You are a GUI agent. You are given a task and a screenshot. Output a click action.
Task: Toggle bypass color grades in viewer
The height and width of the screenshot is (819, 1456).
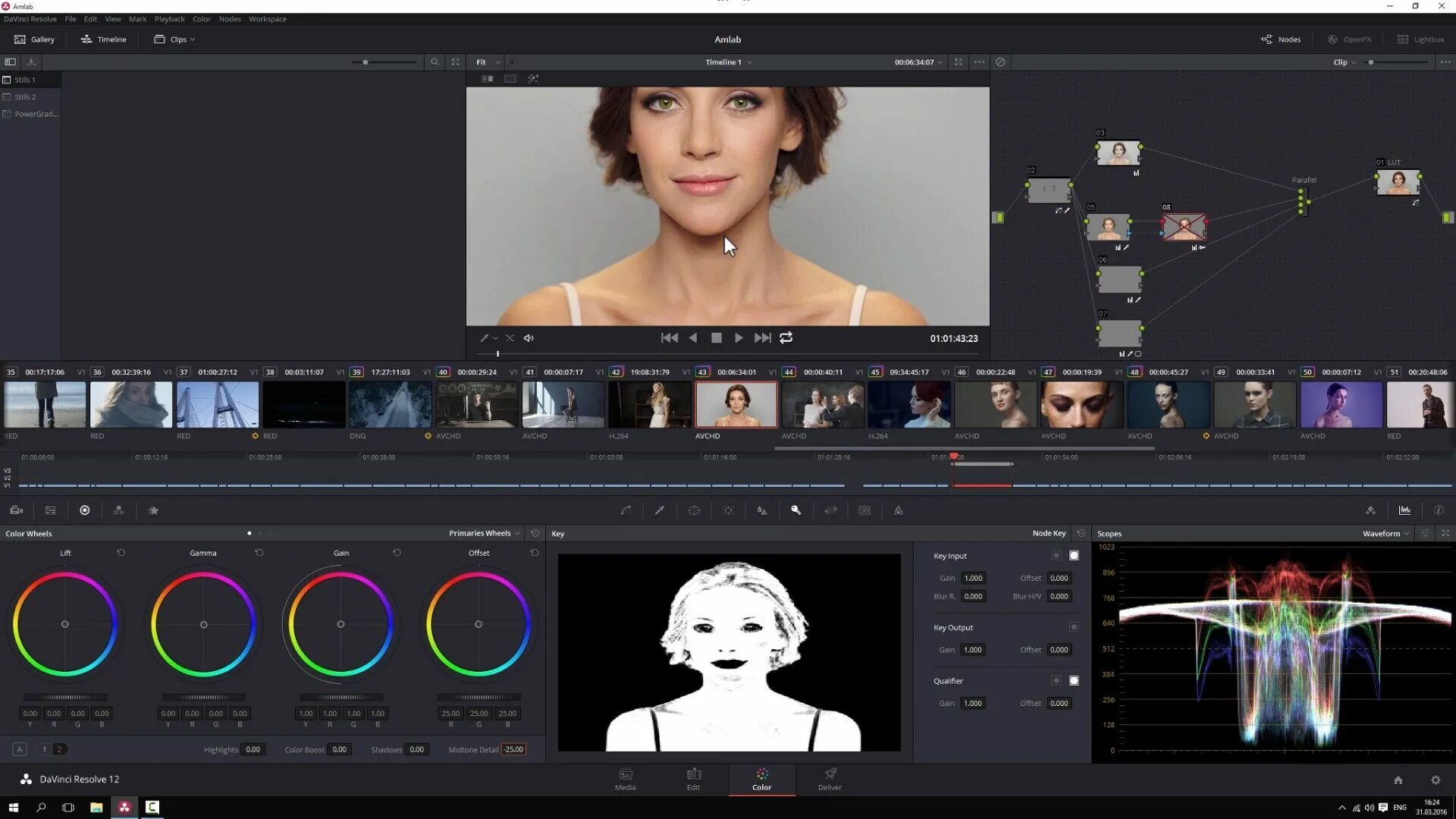[x=1000, y=62]
